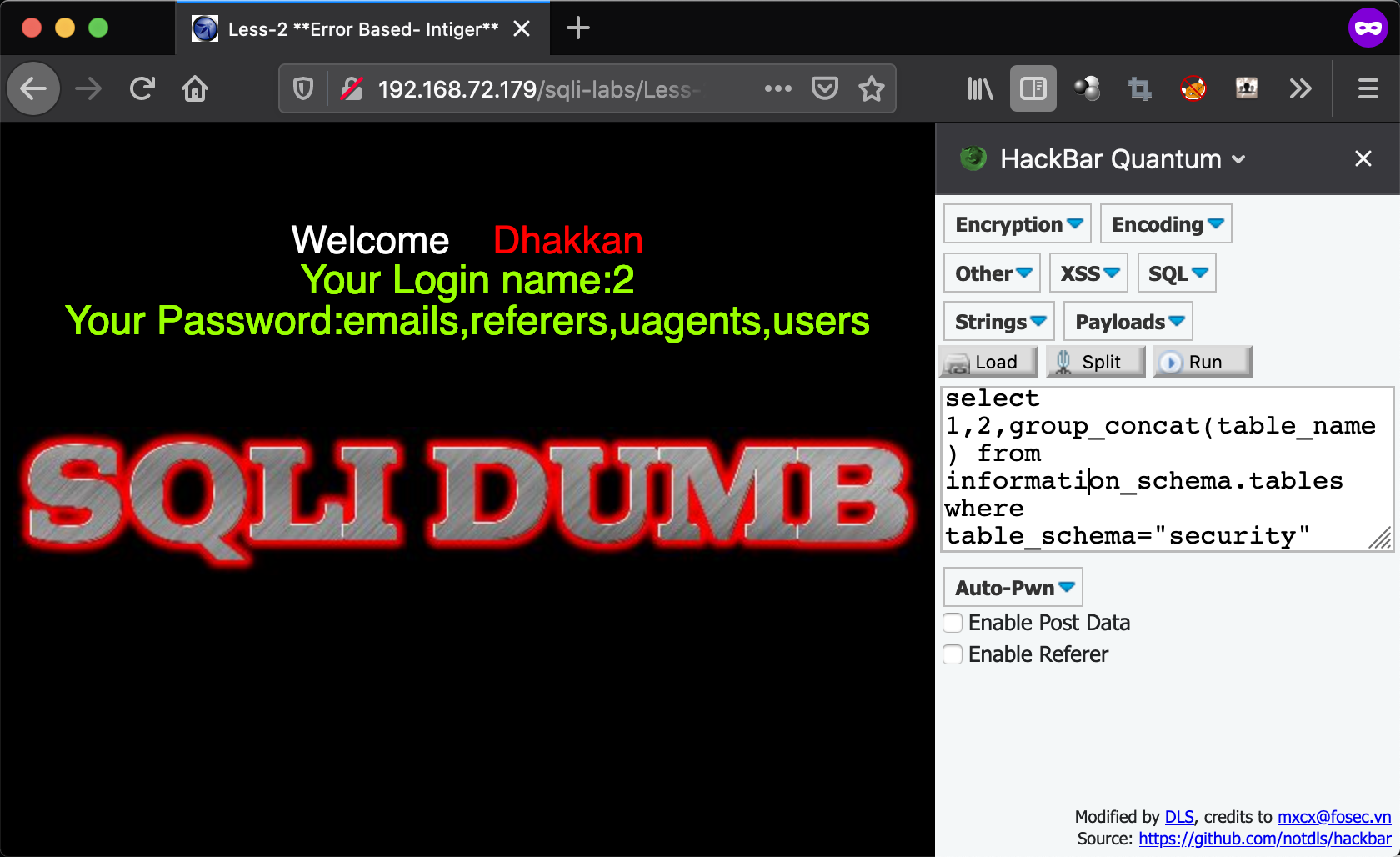Screen dimensions: 1400x857
Task: Open the Library bookshelf icon
Action: pos(979,88)
